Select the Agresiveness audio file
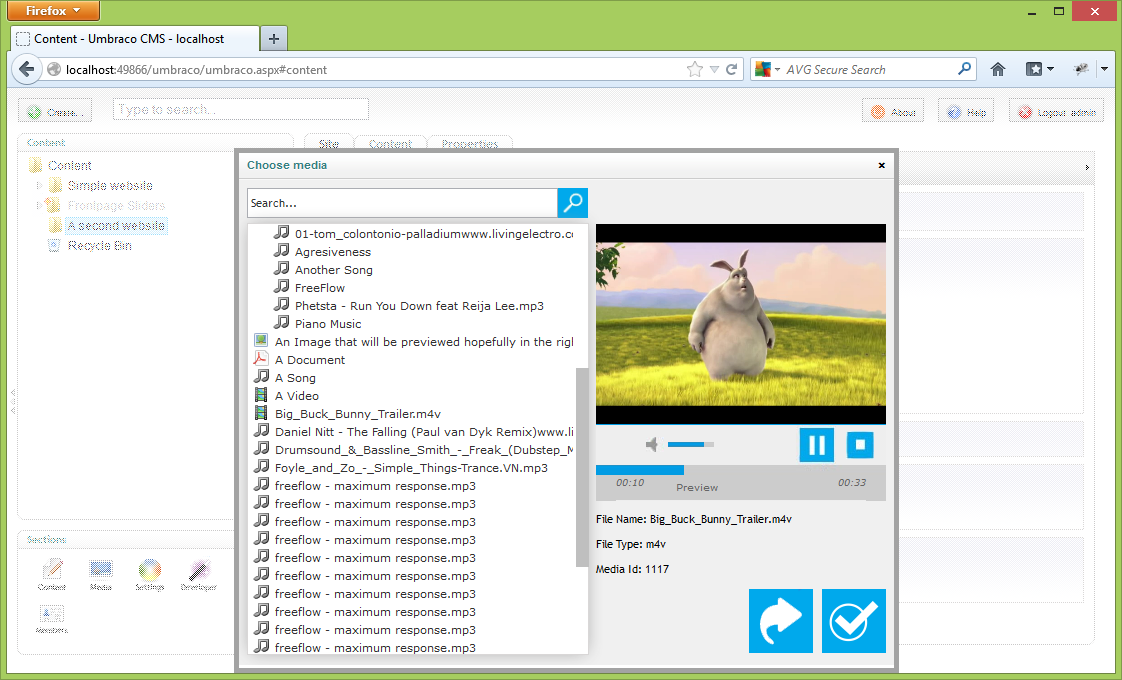Screen dimensions: 1122x680 tap(333, 252)
